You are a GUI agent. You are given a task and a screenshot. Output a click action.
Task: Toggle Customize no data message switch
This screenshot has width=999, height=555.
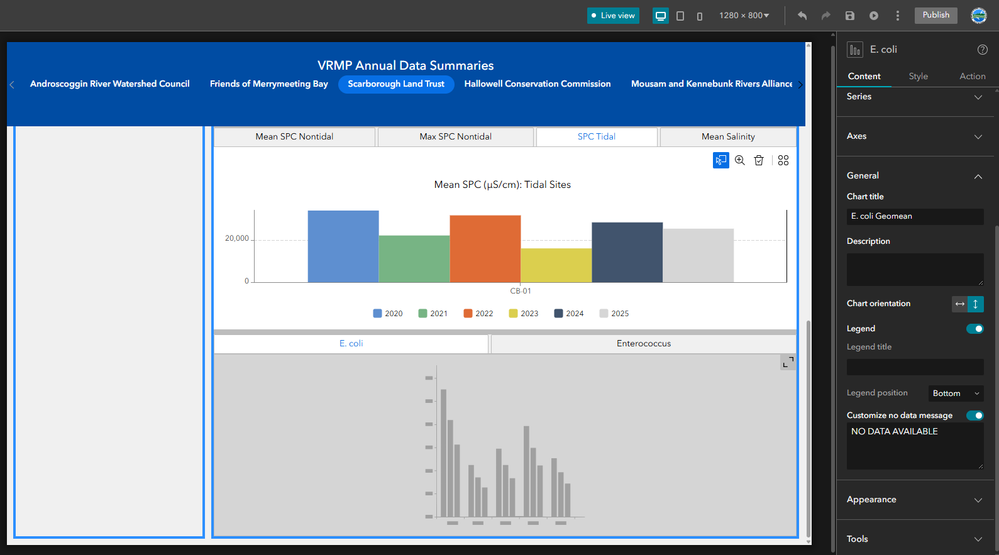pyautogui.click(x=975, y=415)
